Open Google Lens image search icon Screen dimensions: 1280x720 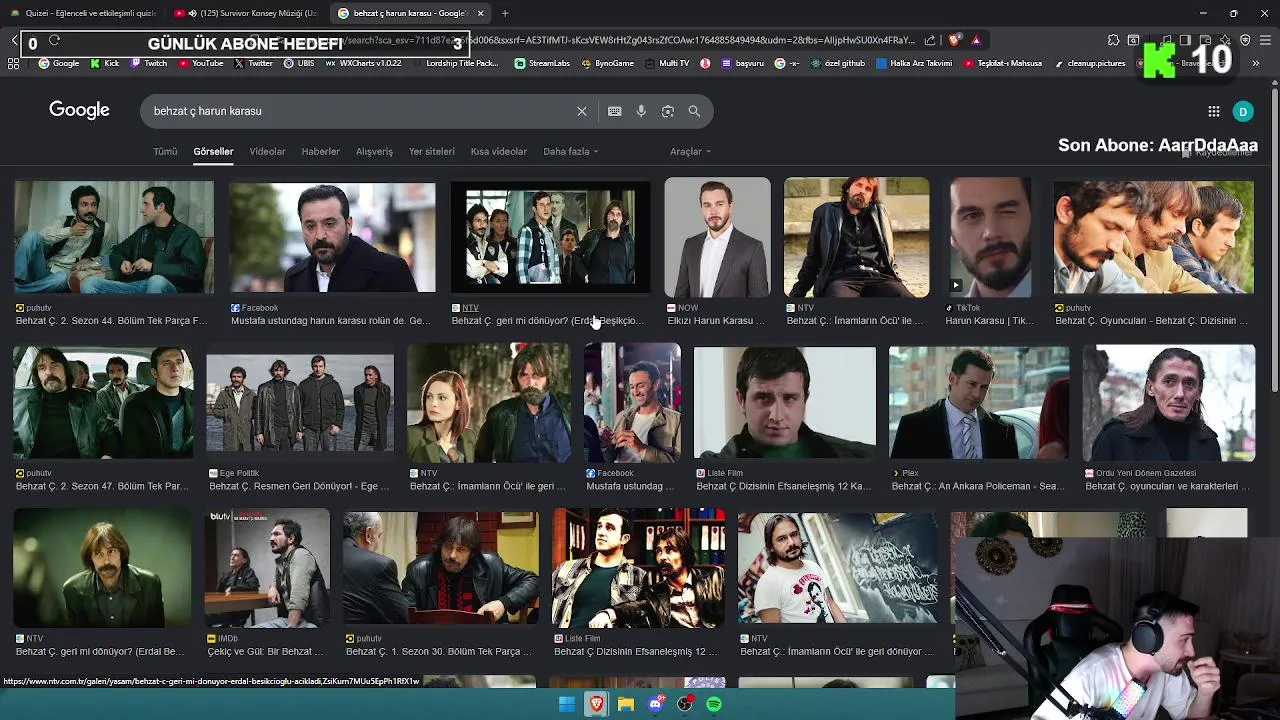click(x=668, y=111)
